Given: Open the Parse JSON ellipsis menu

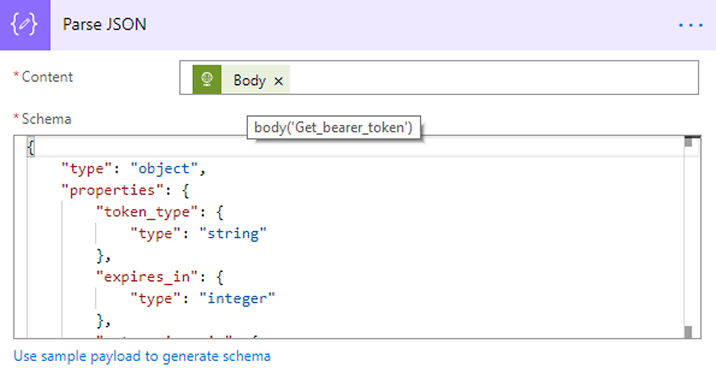Looking at the screenshot, I should 690,25.
